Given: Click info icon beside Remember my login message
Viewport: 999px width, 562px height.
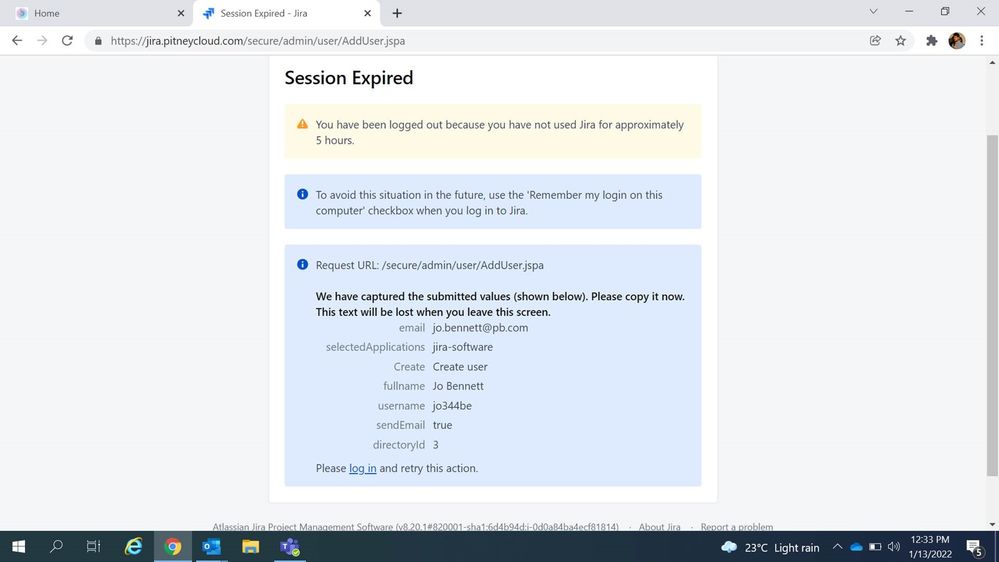Looking at the screenshot, I should pos(303,194).
